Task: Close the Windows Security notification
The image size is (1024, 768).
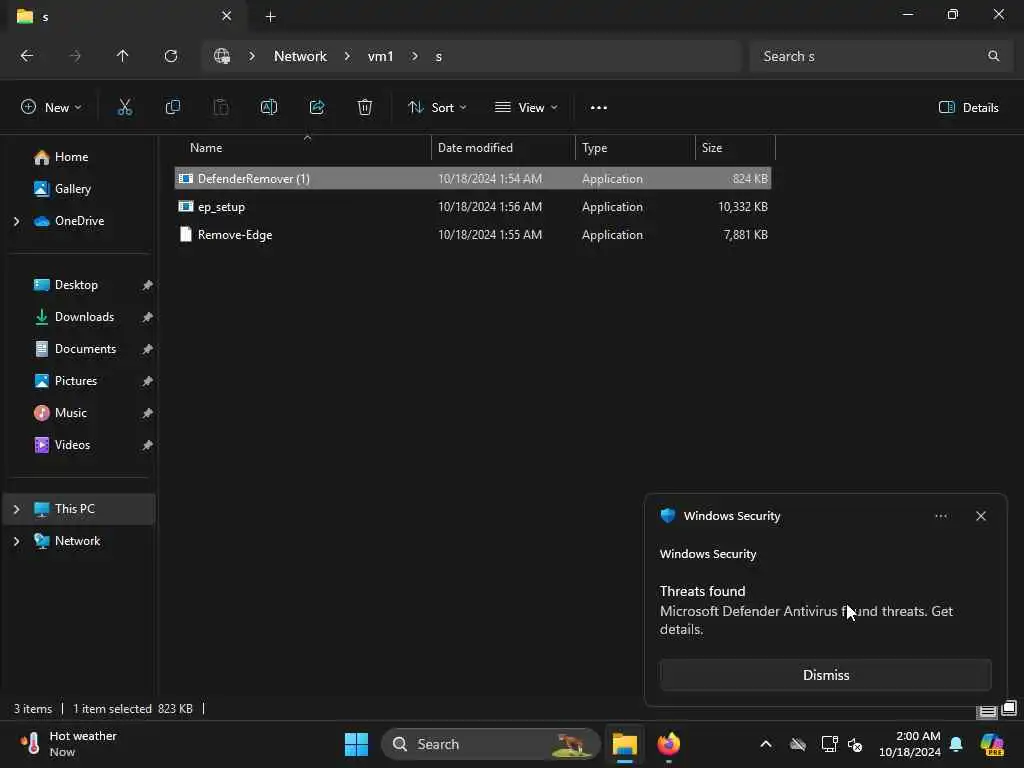Action: [980, 516]
